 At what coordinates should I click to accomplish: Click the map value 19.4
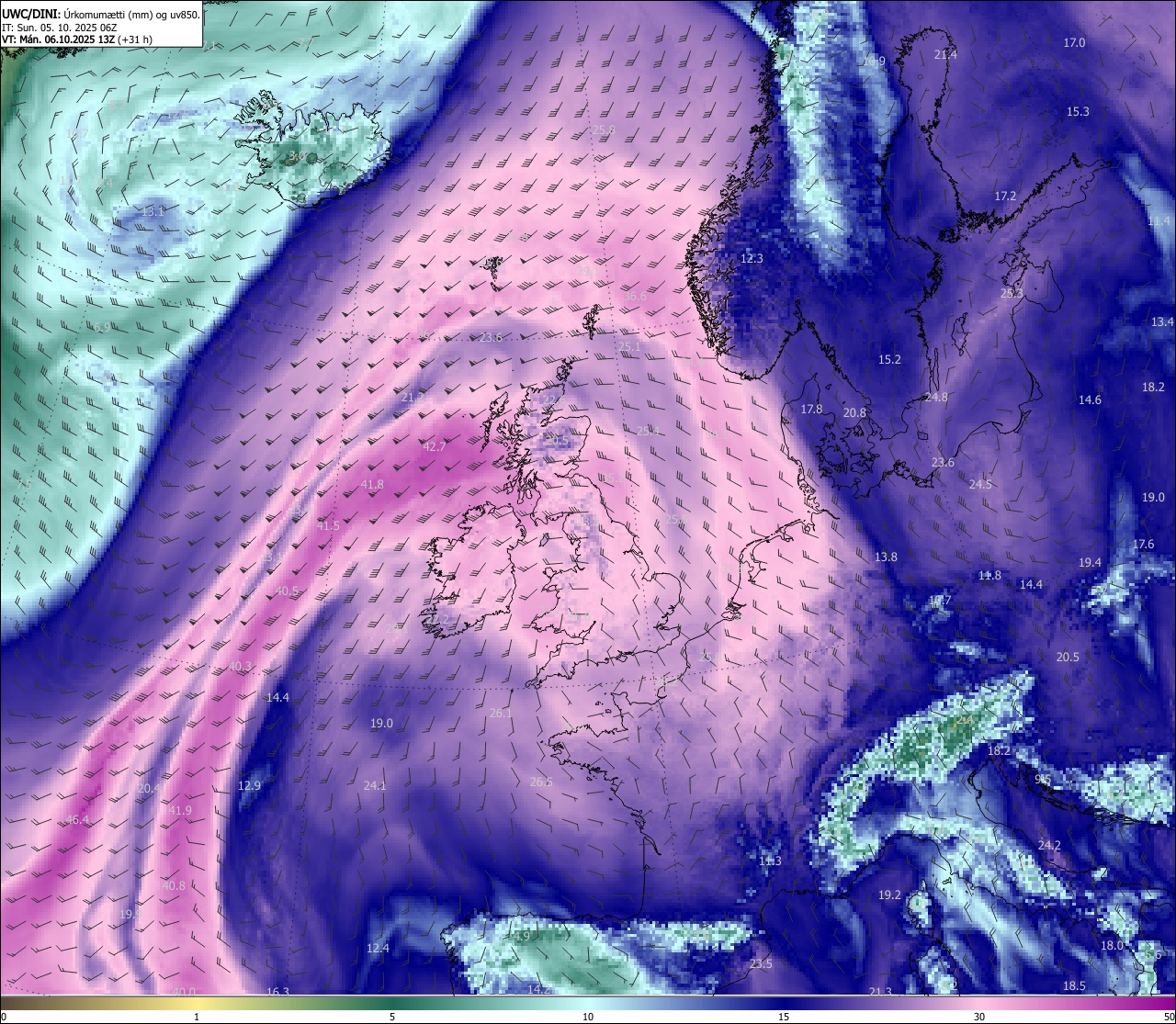tap(1090, 562)
